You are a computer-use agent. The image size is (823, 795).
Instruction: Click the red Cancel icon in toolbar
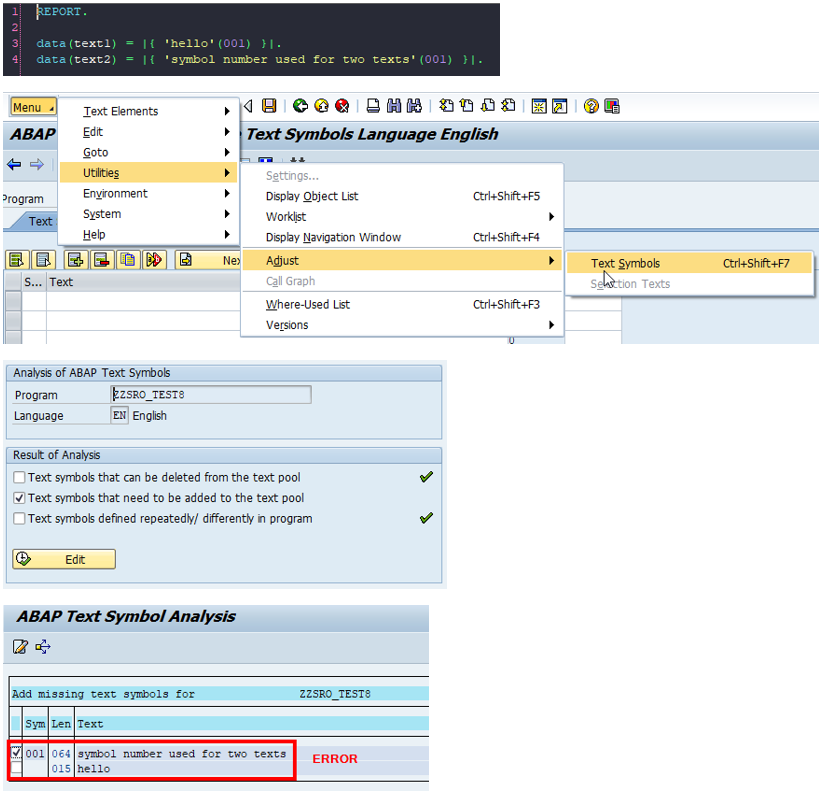pos(342,106)
